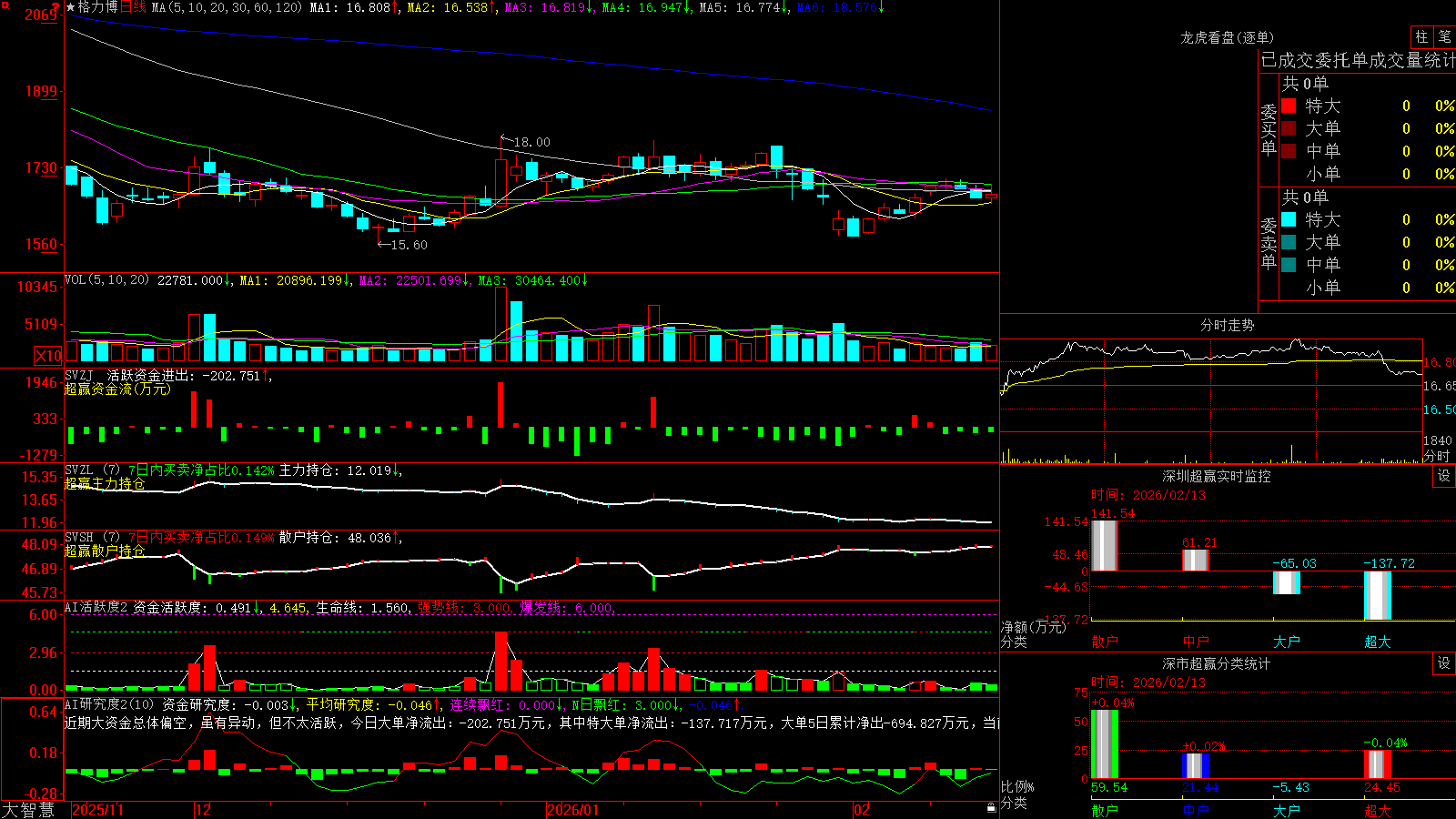
Task: Click the MA1: 16.808 value
Action: click(x=352, y=7)
